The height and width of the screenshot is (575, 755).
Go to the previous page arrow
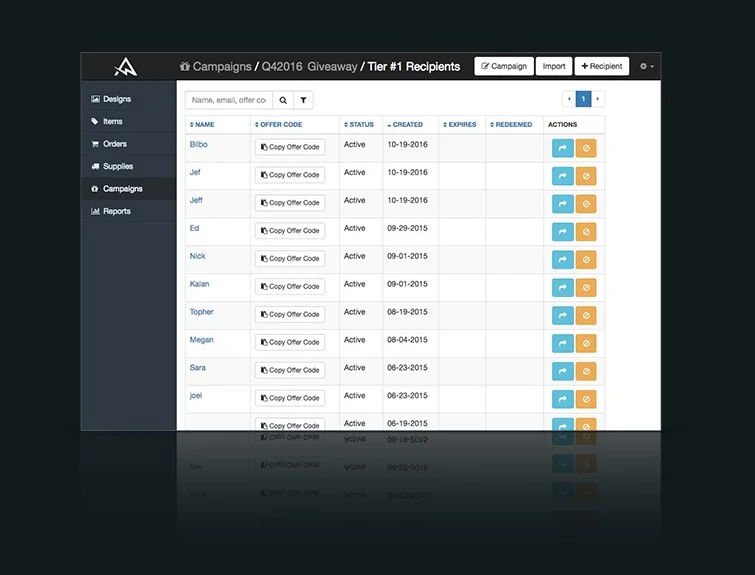tap(569, 99)
